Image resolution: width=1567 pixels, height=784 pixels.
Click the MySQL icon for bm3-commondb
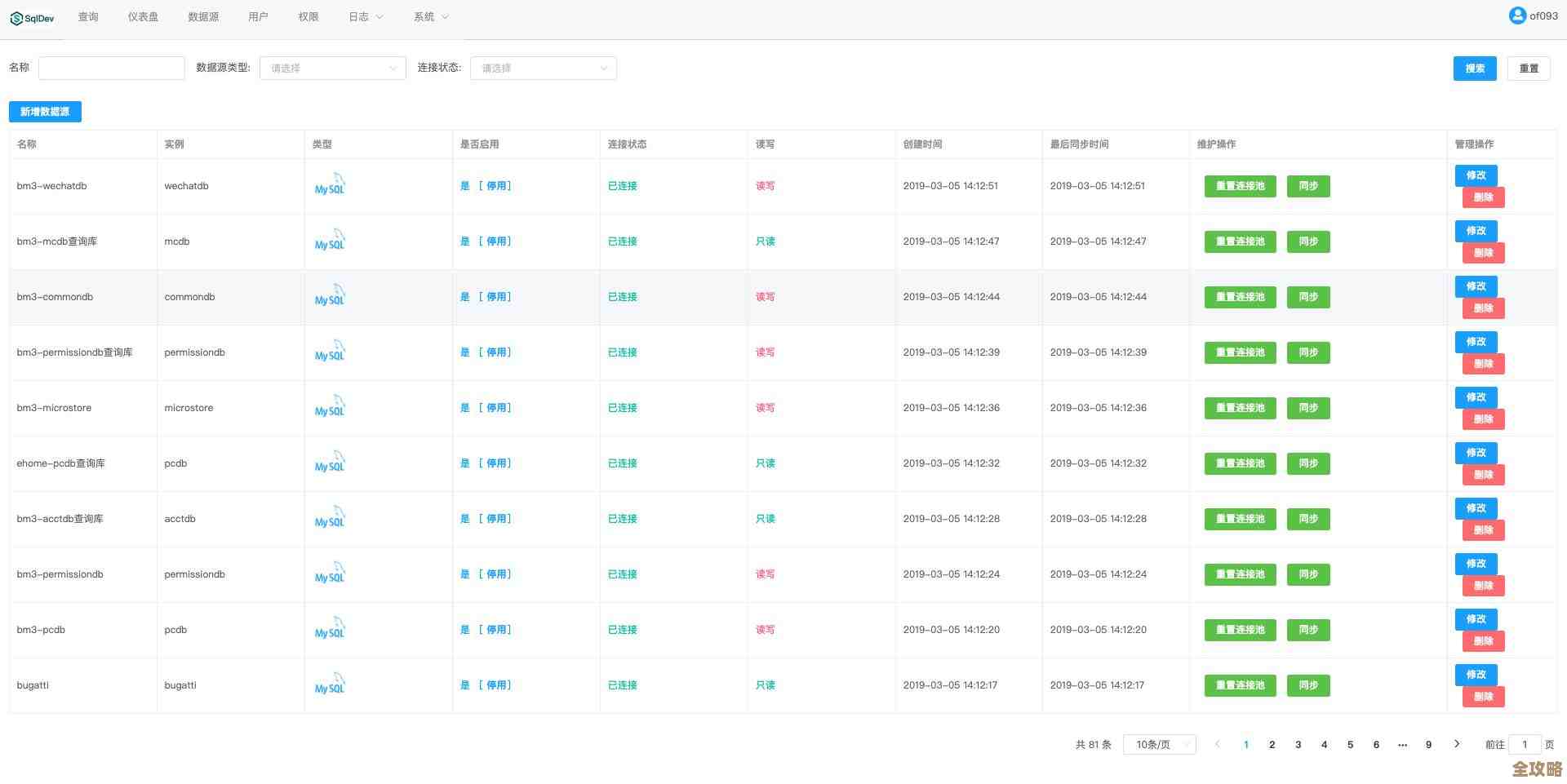point(329,297)
